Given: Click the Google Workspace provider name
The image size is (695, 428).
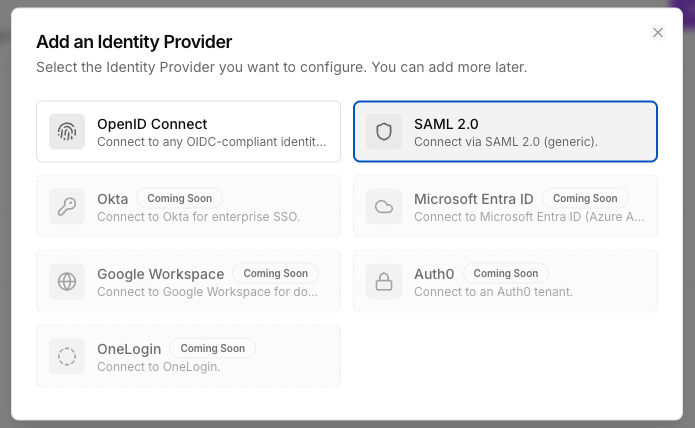Looking at the screenshot, I should (161, 274).
